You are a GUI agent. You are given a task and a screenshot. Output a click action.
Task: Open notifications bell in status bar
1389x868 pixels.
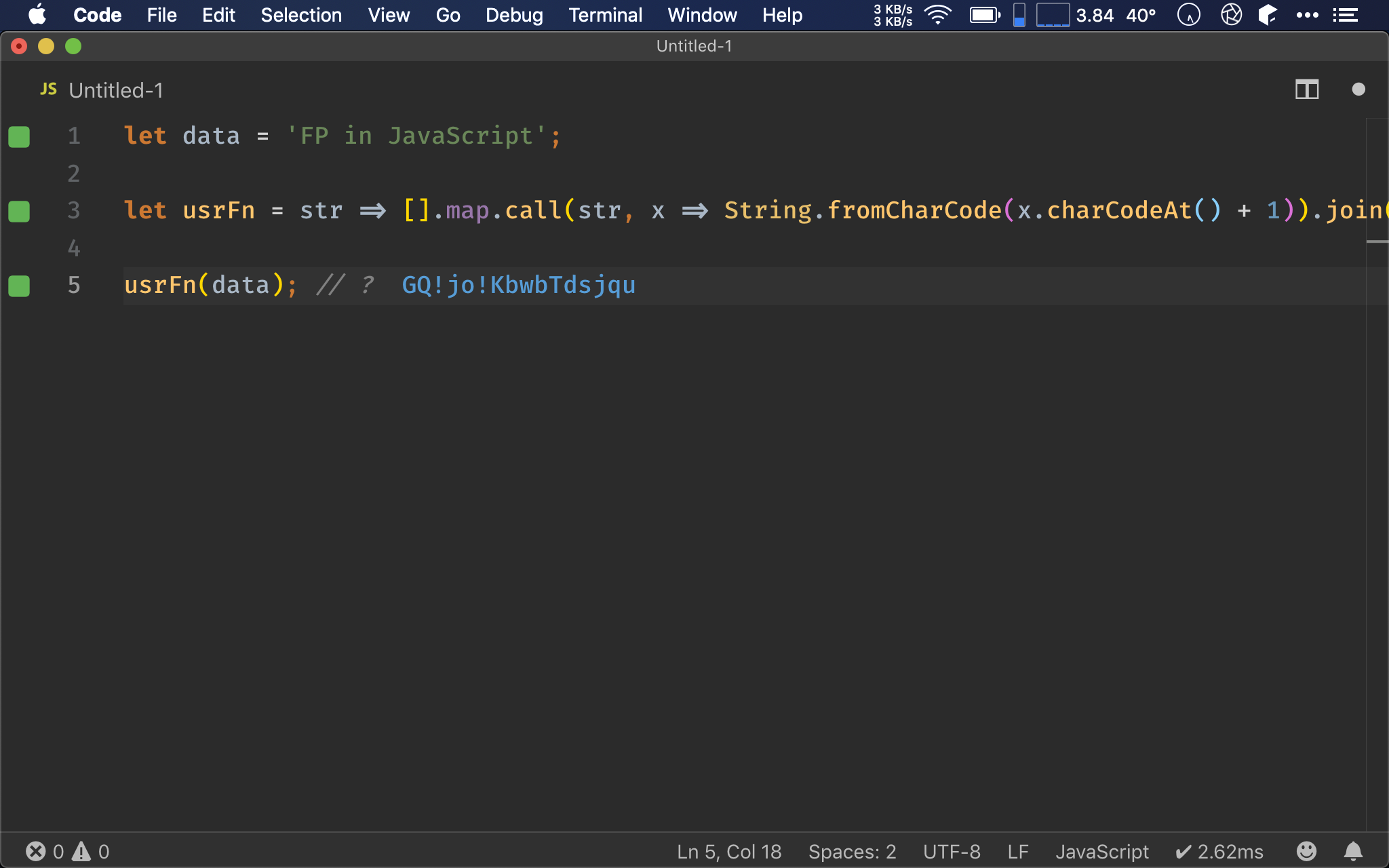tap(1353, 851)
